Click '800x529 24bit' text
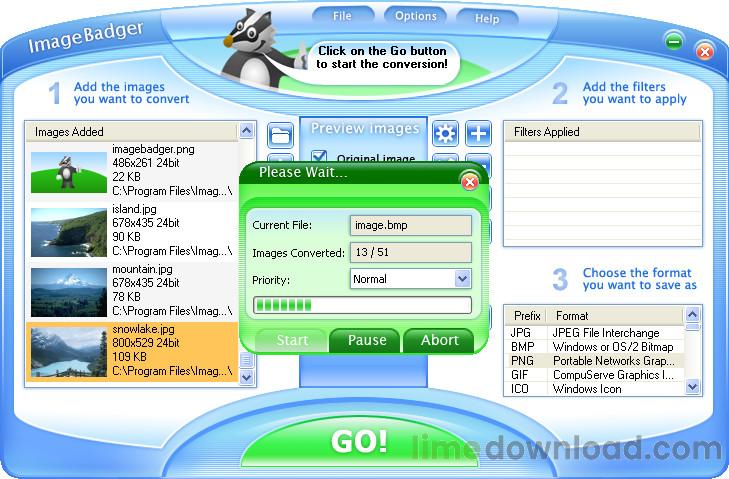The image size is (729, 479). click(146, 343)
